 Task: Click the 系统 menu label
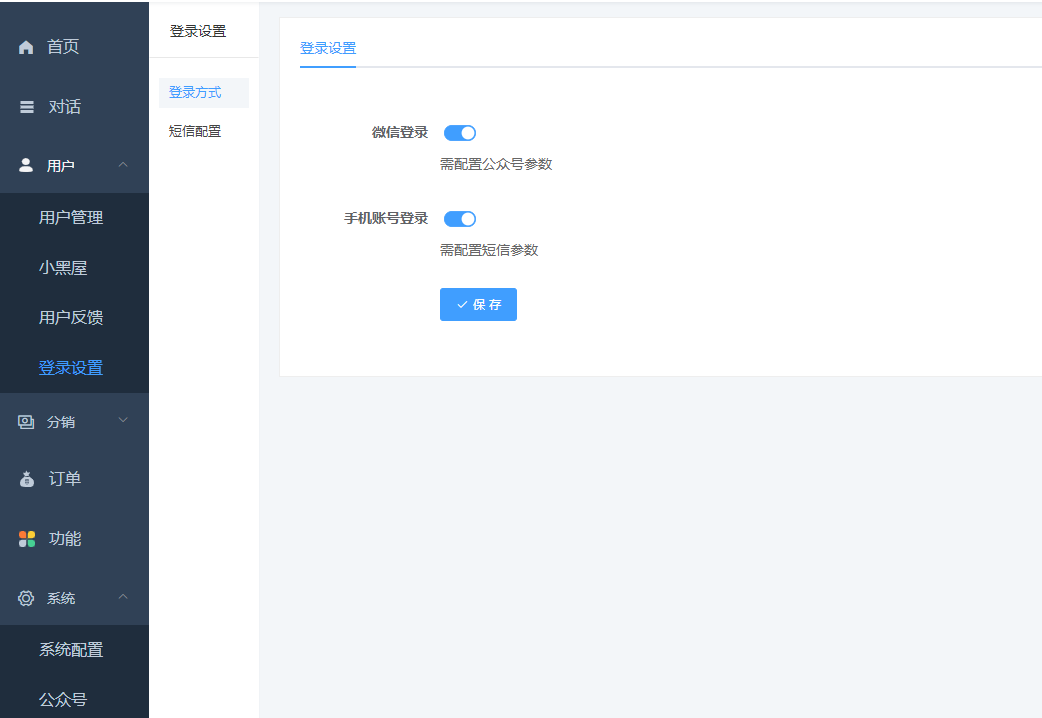coord(60,598)
